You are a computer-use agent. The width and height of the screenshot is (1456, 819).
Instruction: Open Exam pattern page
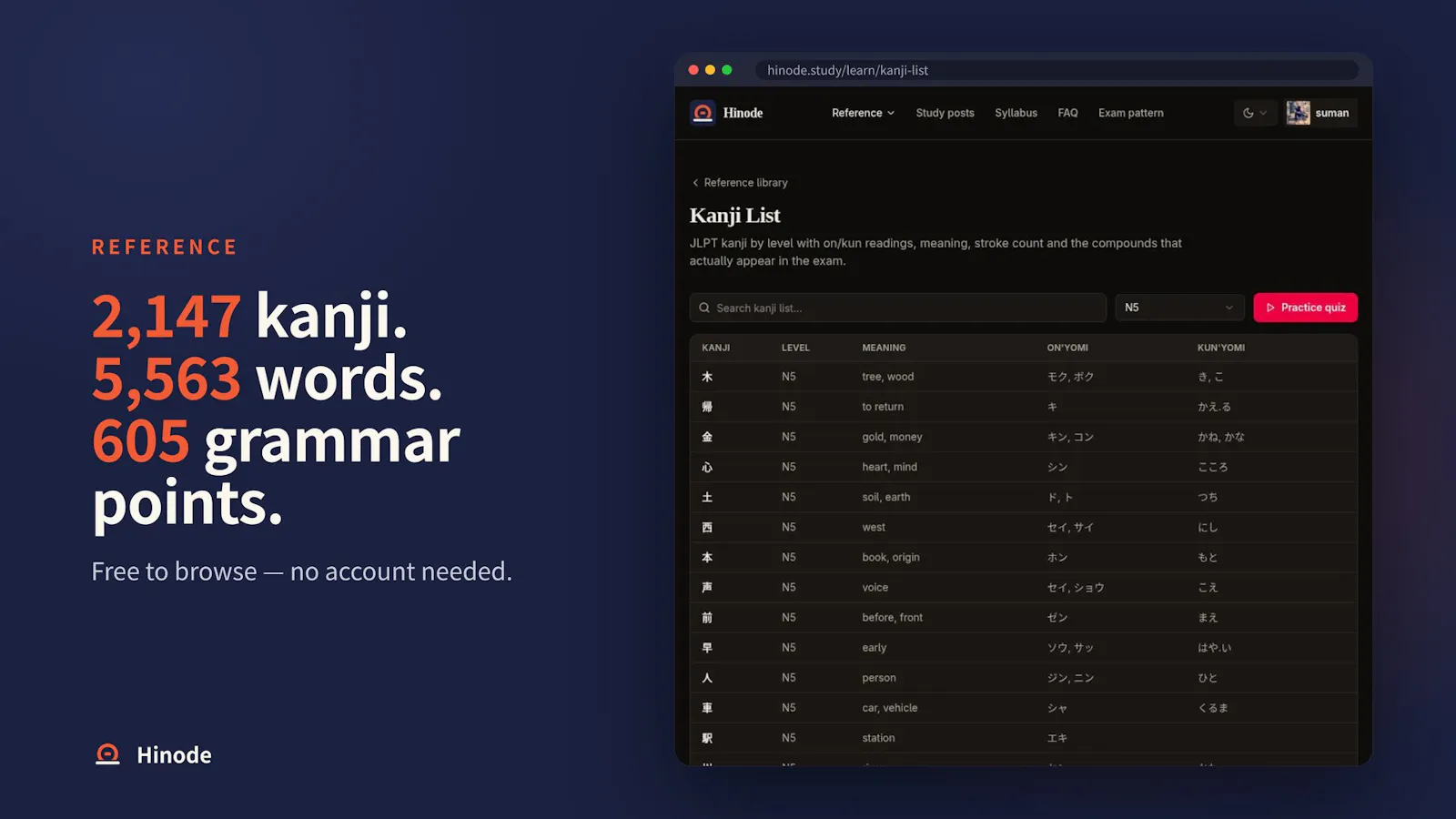[x=1130, y=113]
